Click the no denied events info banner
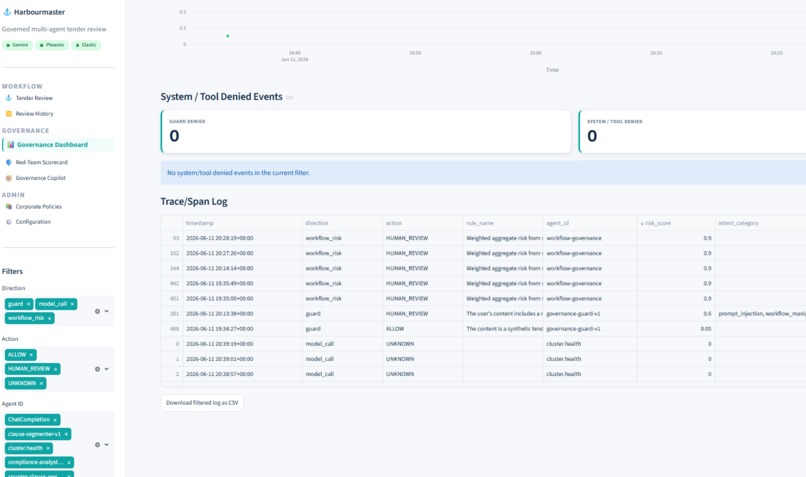The image size is (806, 477). click(483, 173)
